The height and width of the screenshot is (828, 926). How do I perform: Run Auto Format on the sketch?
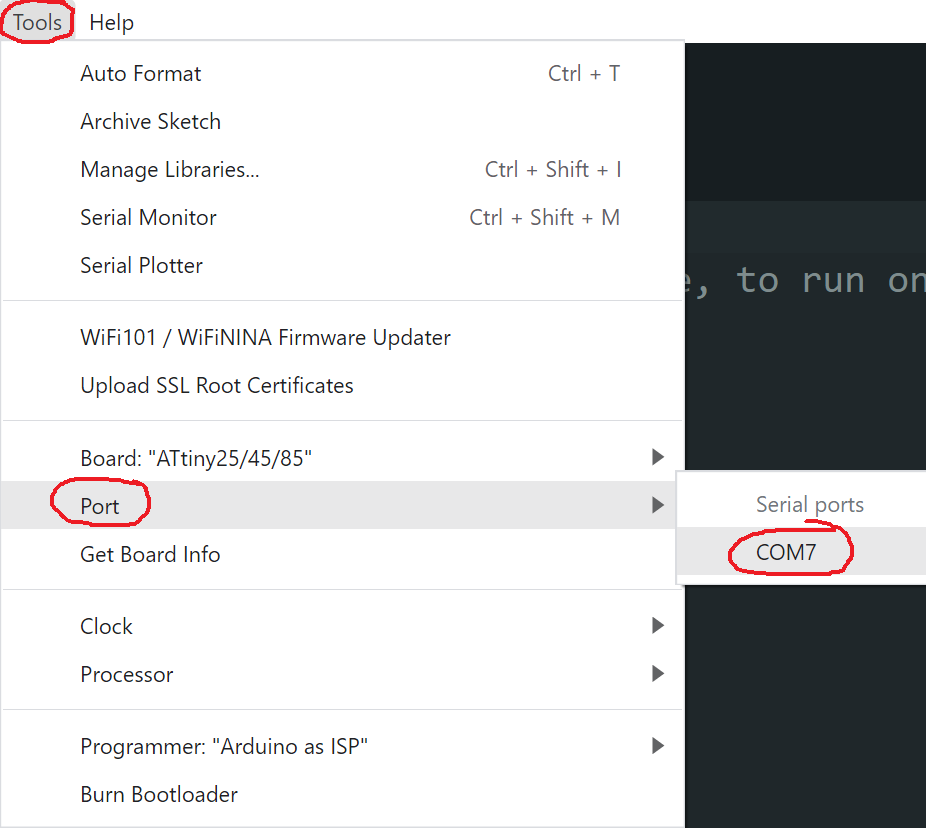coord(141,74)
